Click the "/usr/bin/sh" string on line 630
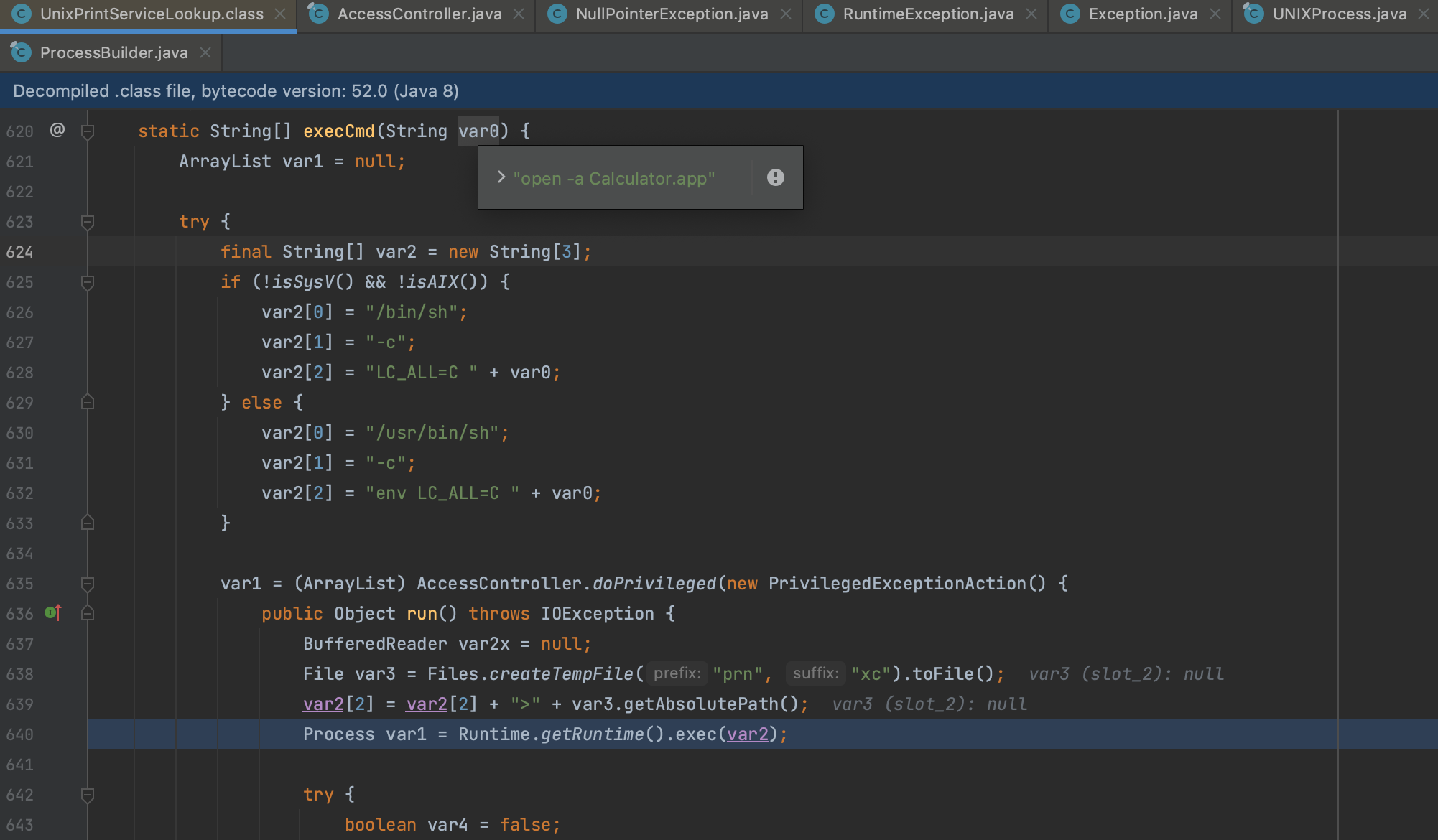 [432, 433]
